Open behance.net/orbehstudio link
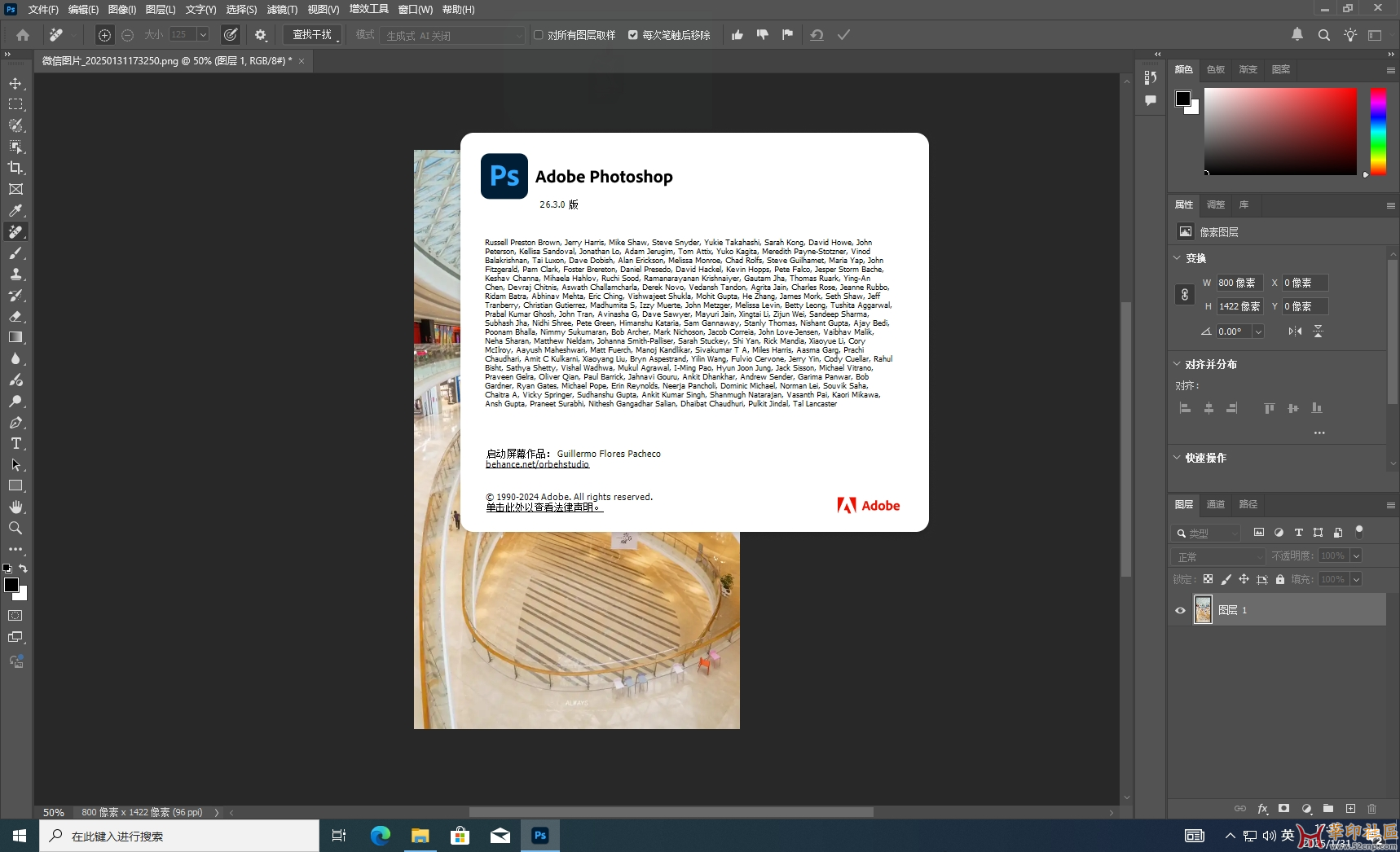 pos(537,464)
